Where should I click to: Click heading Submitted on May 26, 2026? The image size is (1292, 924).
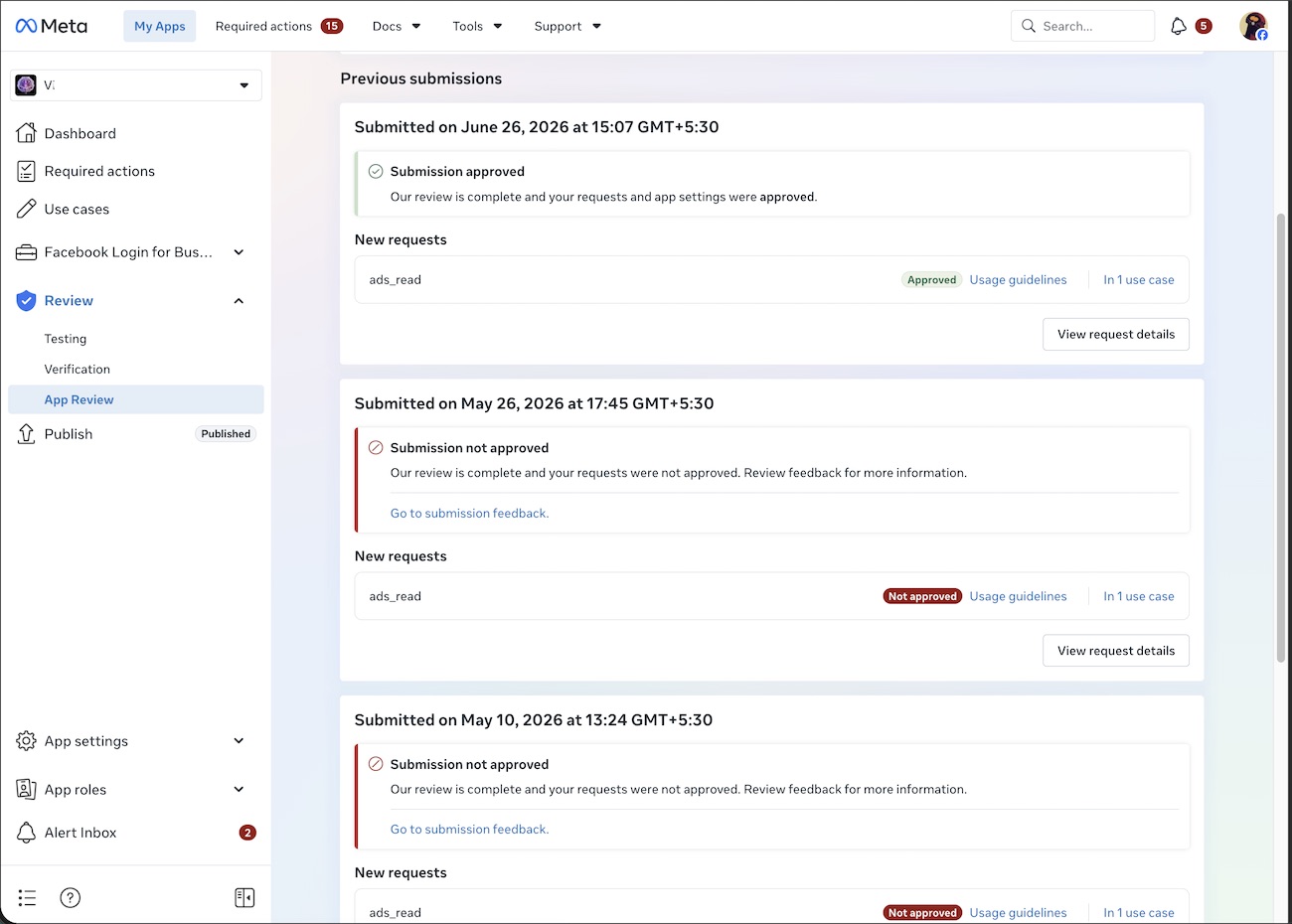[x=535, y=403]
